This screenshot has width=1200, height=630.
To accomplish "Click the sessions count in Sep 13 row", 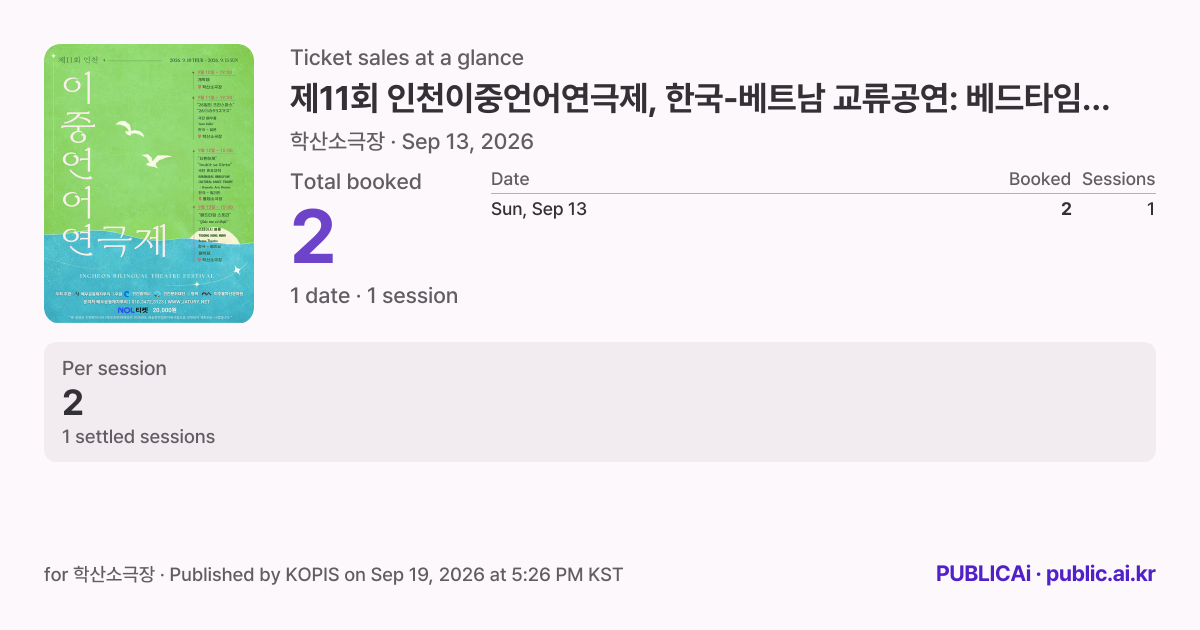I will [x=1151, y=209].
